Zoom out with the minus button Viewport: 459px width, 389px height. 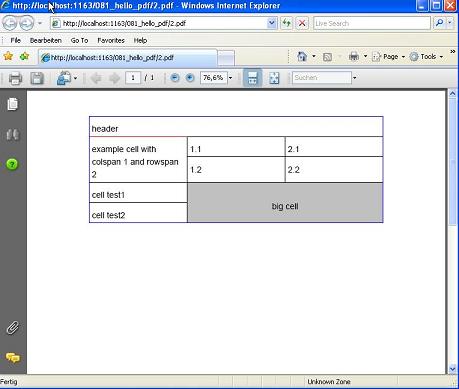[175, 78]
